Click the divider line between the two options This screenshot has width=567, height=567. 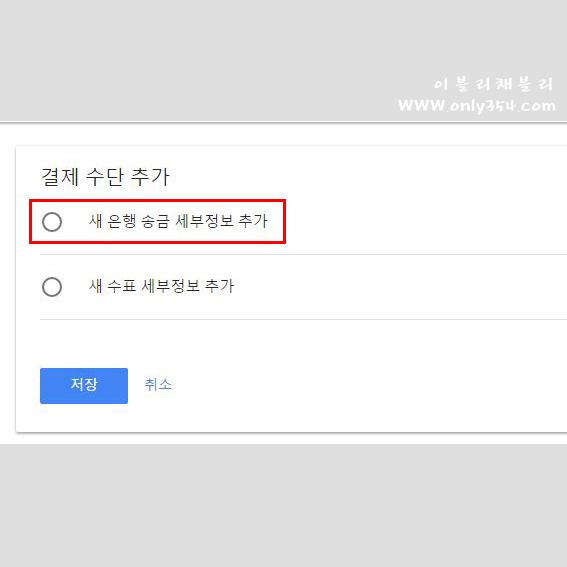pyautogui.click(x=303, y=254)
